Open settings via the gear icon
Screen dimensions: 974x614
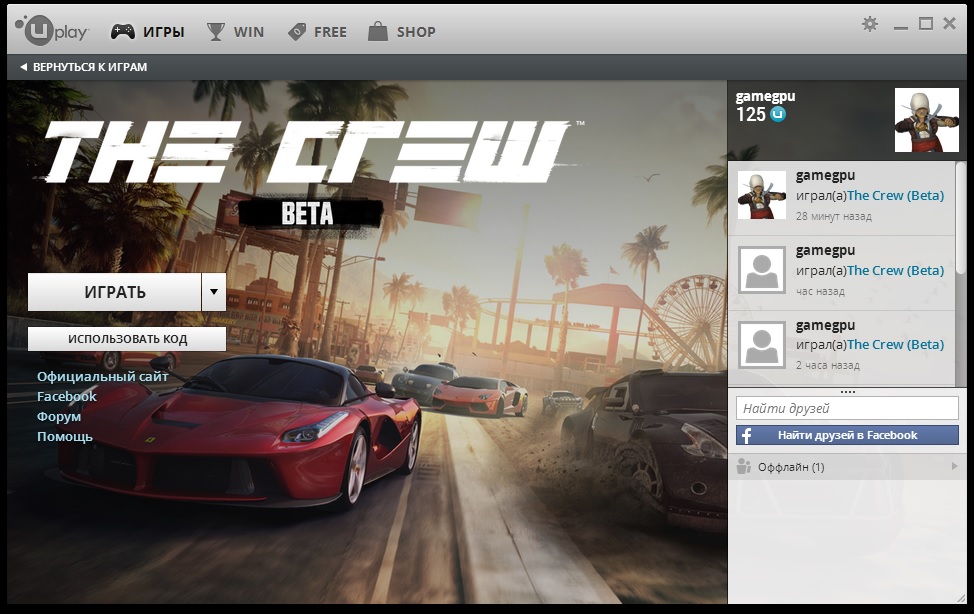coord(870,24)
